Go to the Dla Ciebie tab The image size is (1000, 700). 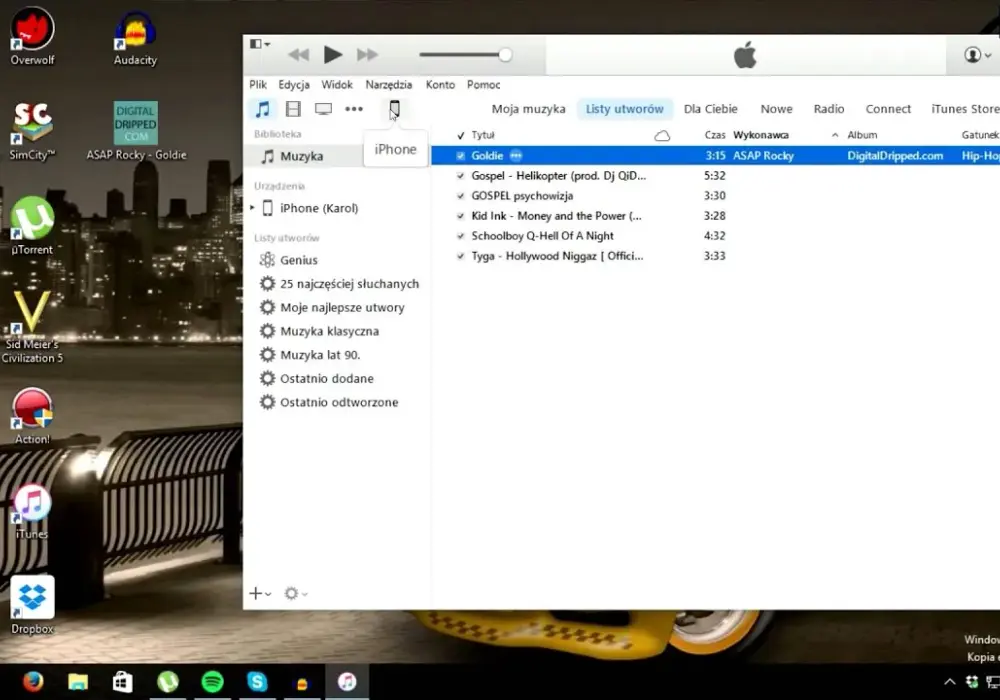(x=710, y=109)
